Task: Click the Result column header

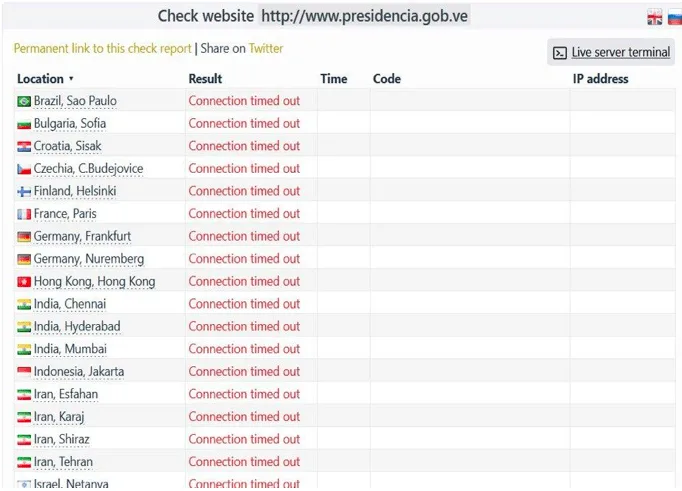Action: (205, 79)
